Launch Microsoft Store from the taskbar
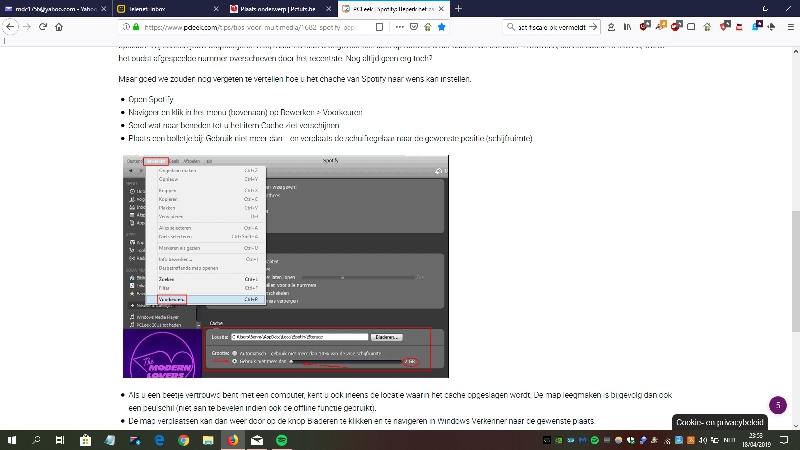Screen dimensions: 800x450 point(85,440)
